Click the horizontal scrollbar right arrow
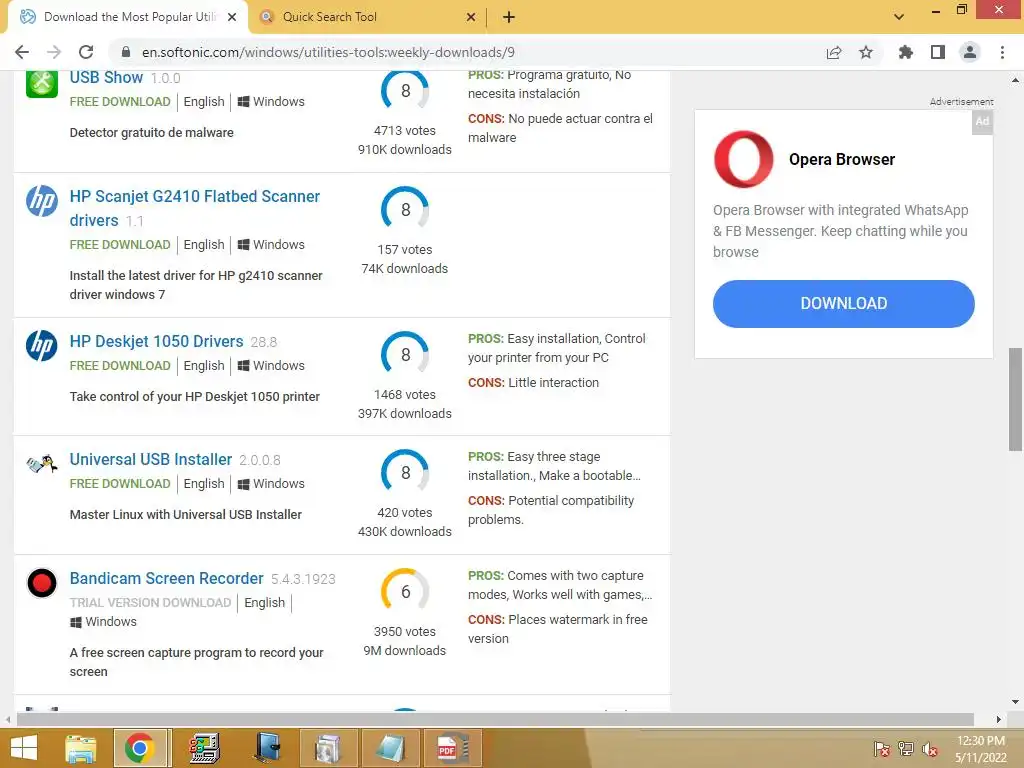Image resolution: width=1024 pixels, height=768 pixels. tap(999, 719)
